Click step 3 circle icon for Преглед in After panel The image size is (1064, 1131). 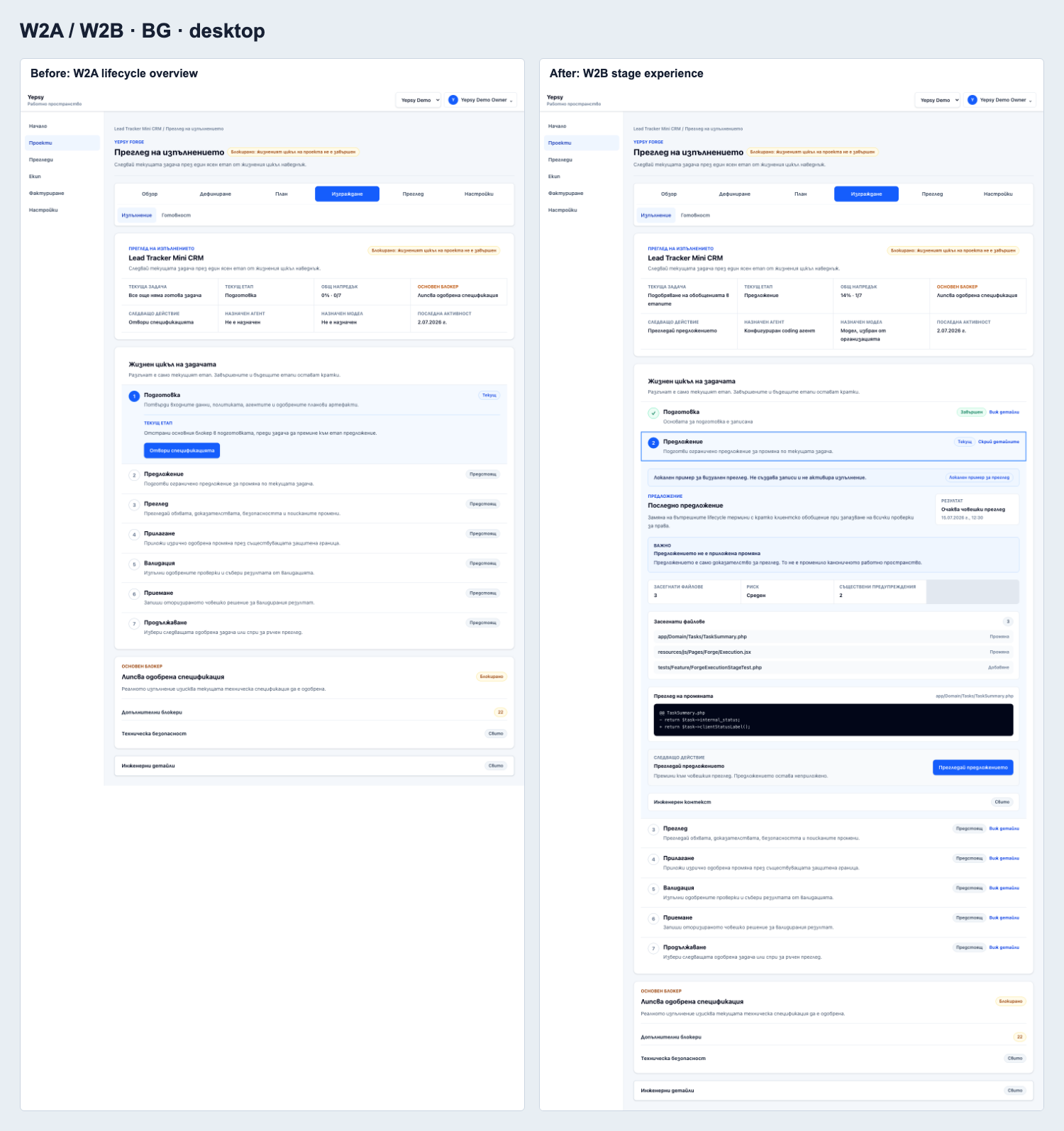tap(653, 830)
